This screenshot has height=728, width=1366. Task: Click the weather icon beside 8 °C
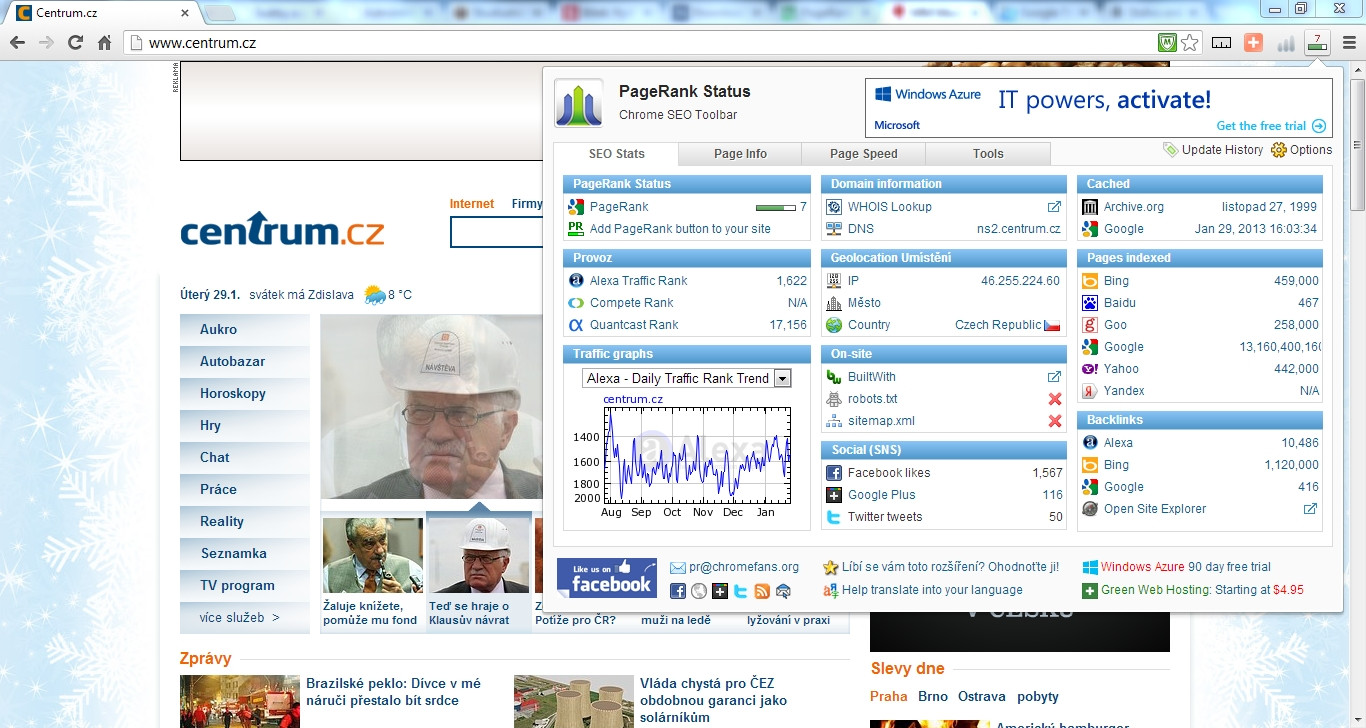(x=375, y=295)
